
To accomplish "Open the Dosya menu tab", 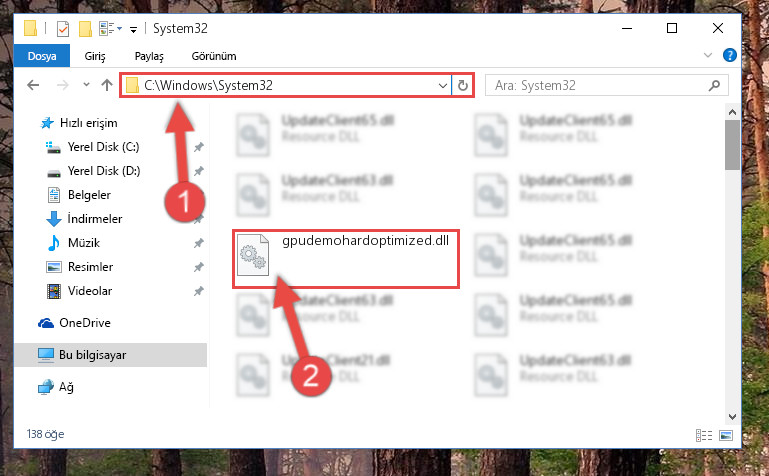I will (42, 56).
